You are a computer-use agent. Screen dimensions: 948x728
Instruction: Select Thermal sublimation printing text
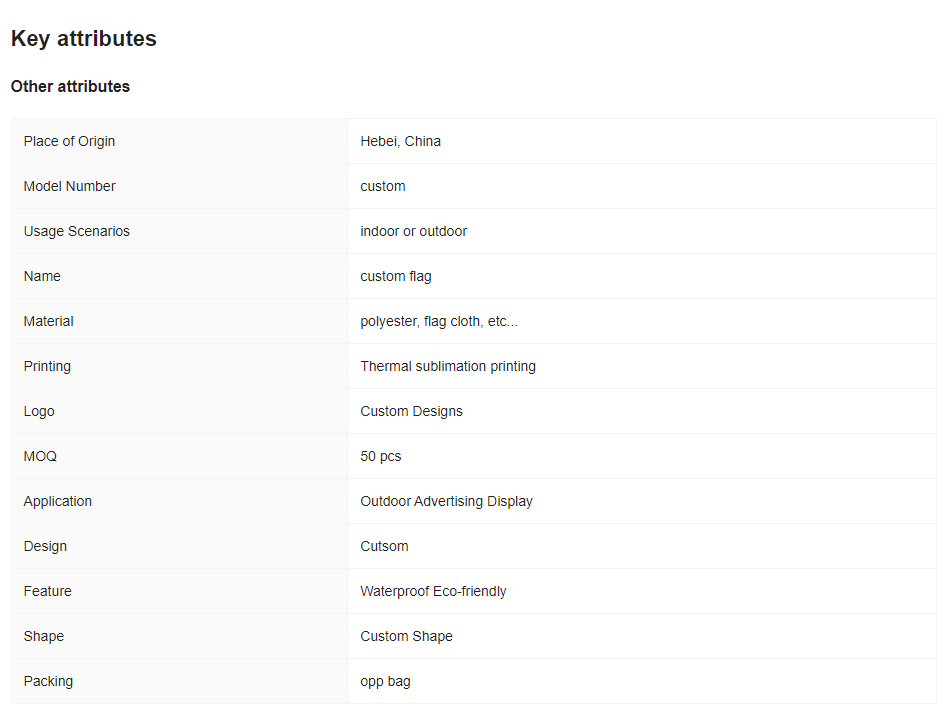pos(448,366)
